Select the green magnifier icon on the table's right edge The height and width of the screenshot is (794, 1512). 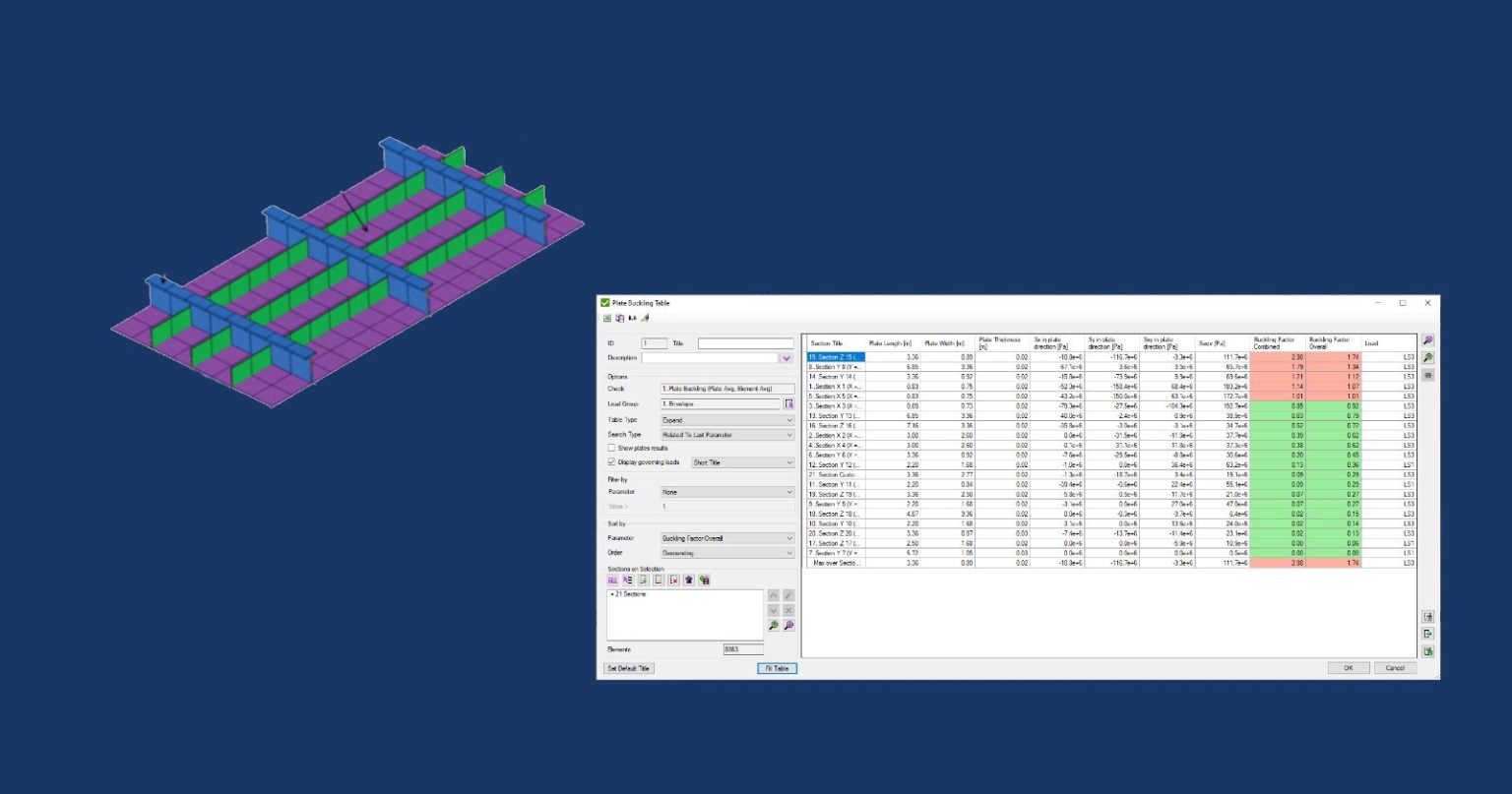click(x=1429, y=355)
